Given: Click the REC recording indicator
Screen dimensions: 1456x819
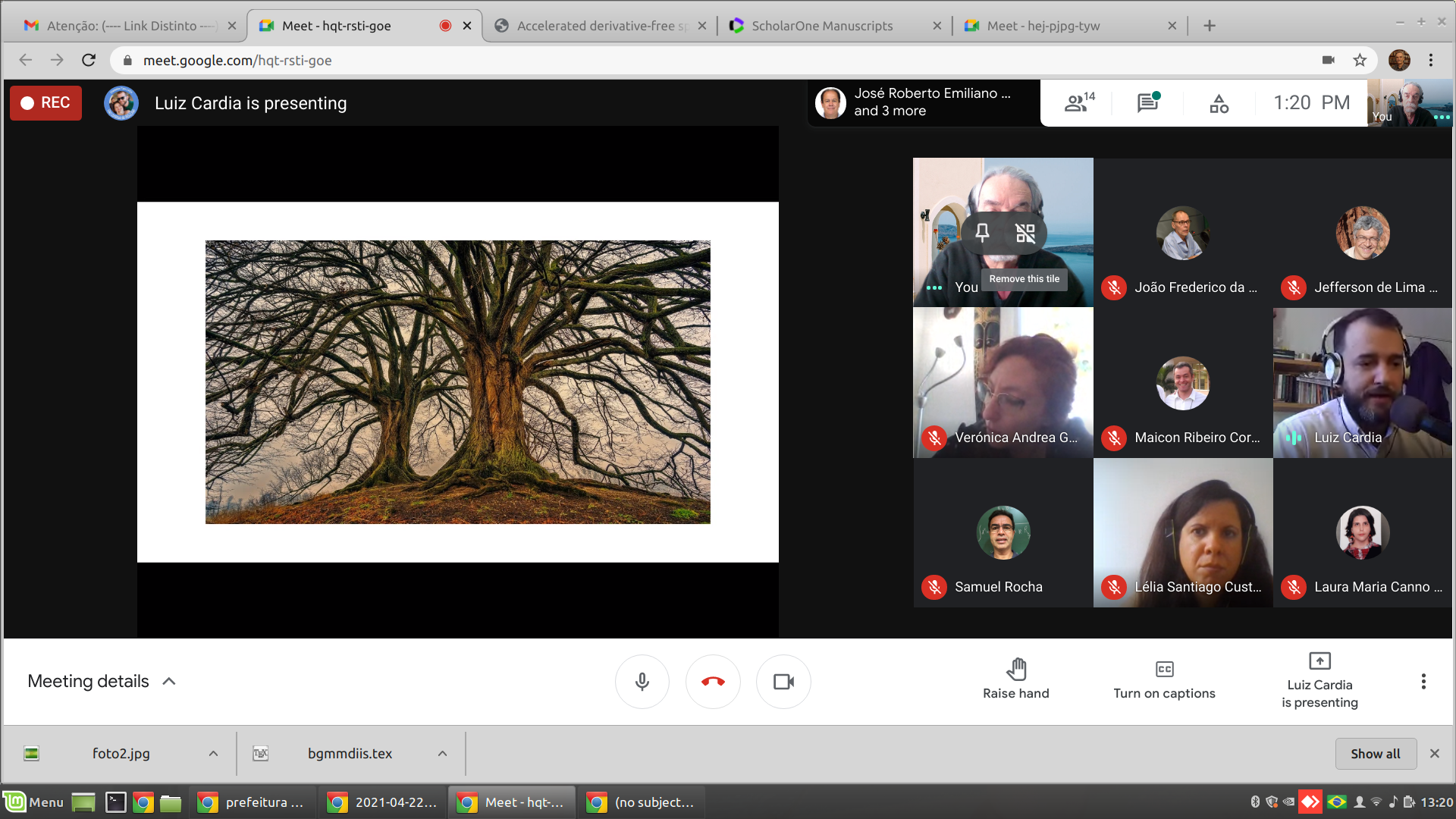Looking at the screenshot, I should coord(45,102).
